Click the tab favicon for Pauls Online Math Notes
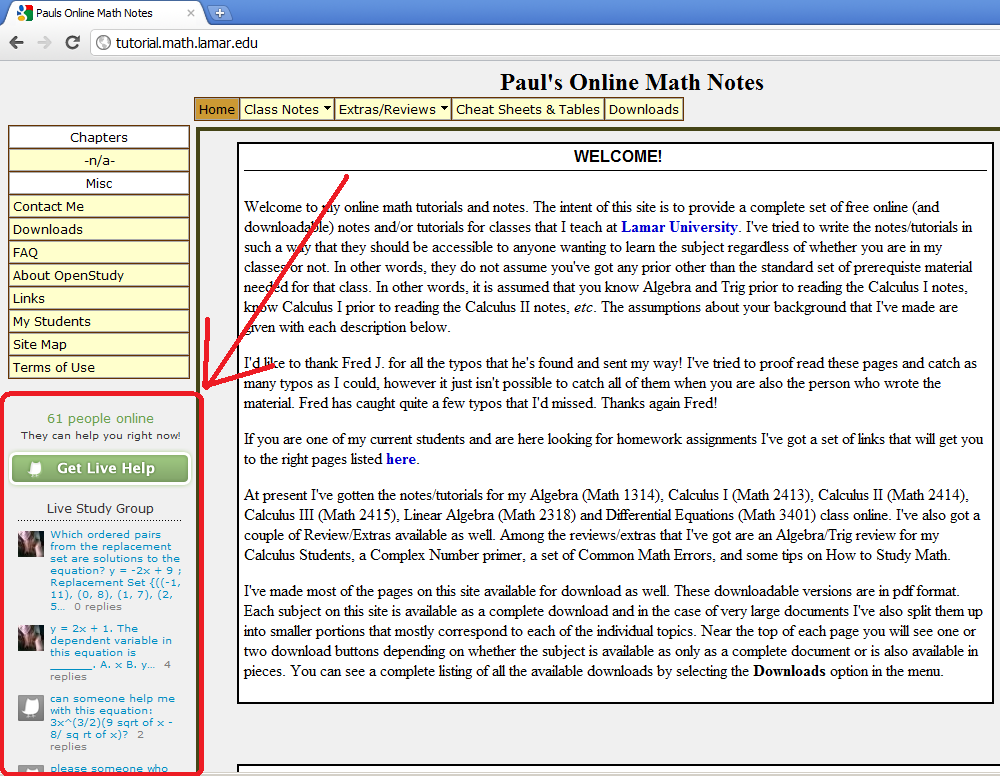 [x=24, y=13]
